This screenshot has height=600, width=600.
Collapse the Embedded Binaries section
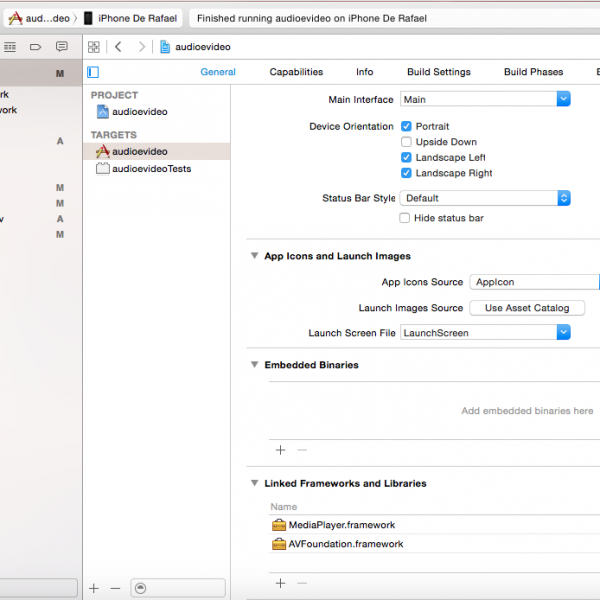coord(254,364)
